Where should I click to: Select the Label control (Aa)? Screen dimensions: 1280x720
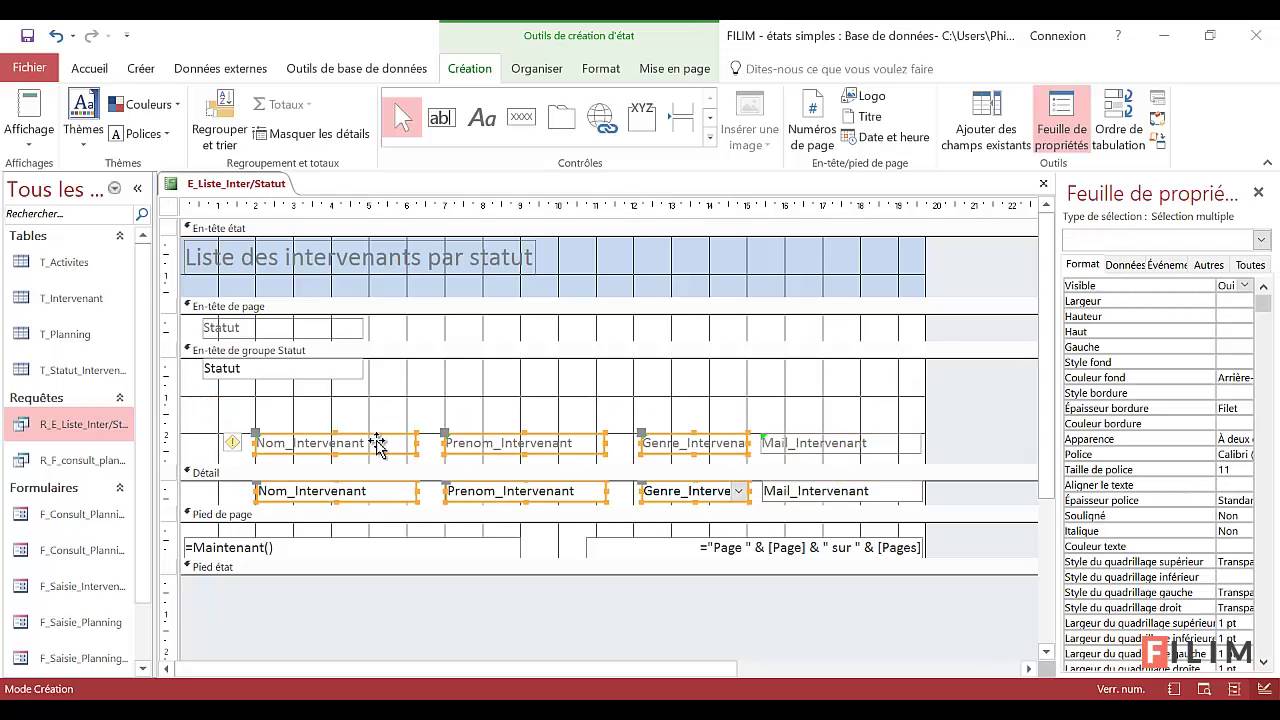point(482,117)
